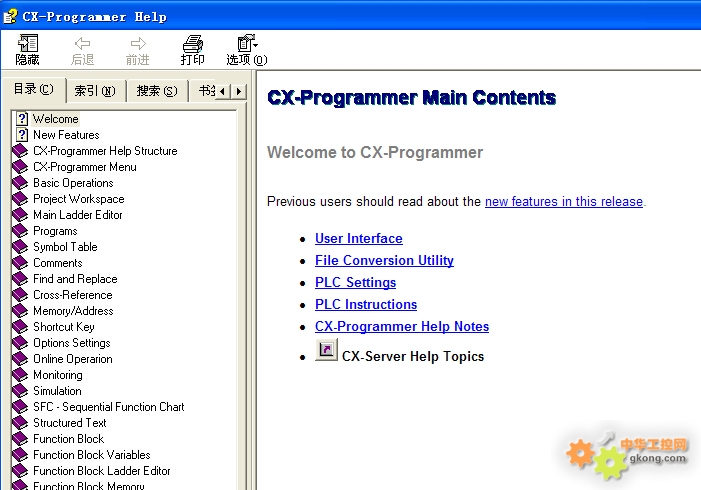Click book icon beside Memory/Address

[x=20, y=311]
